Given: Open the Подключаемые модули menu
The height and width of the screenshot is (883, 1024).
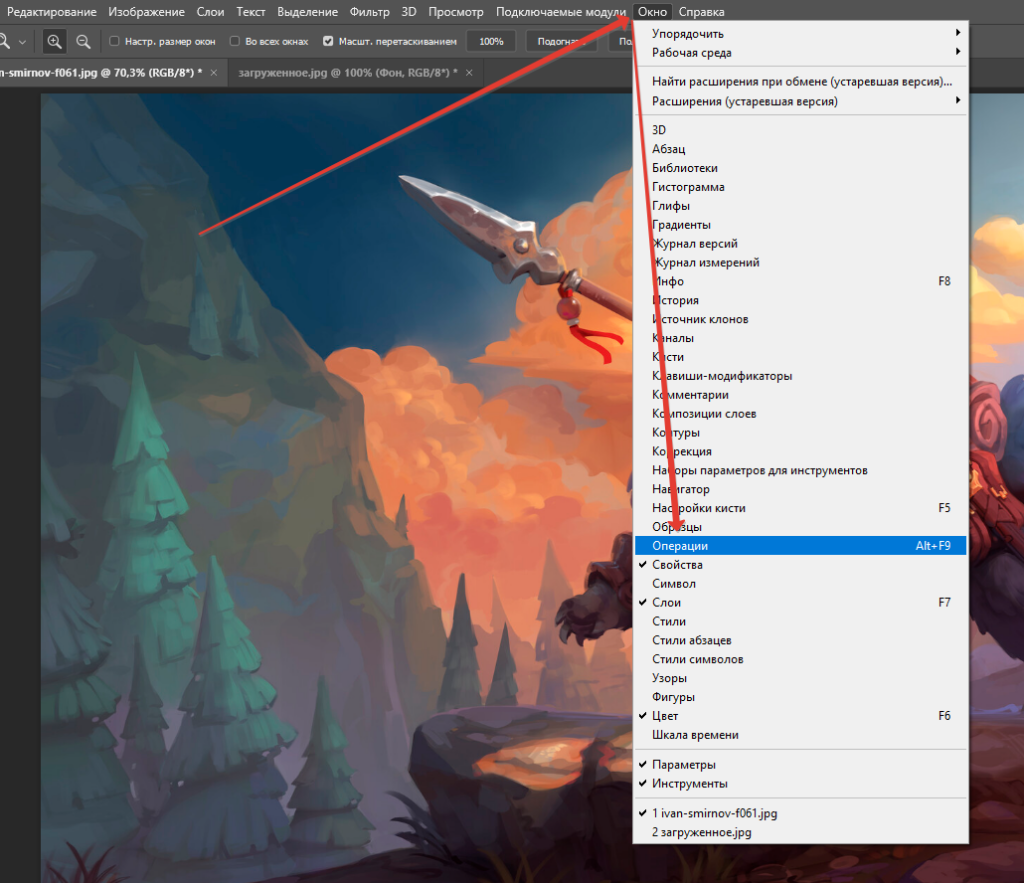Looking at the screenshot, I should (561, 12).
